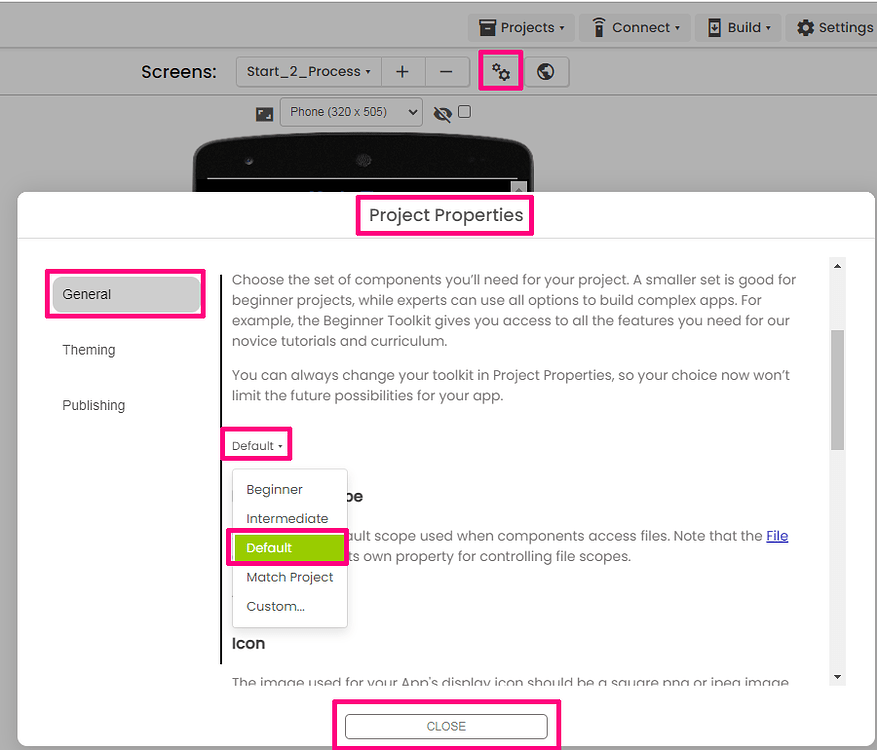Viewport: 877px width, 750px height.
Task: Open the Project Properties gear icon
Action: (500, 71)
